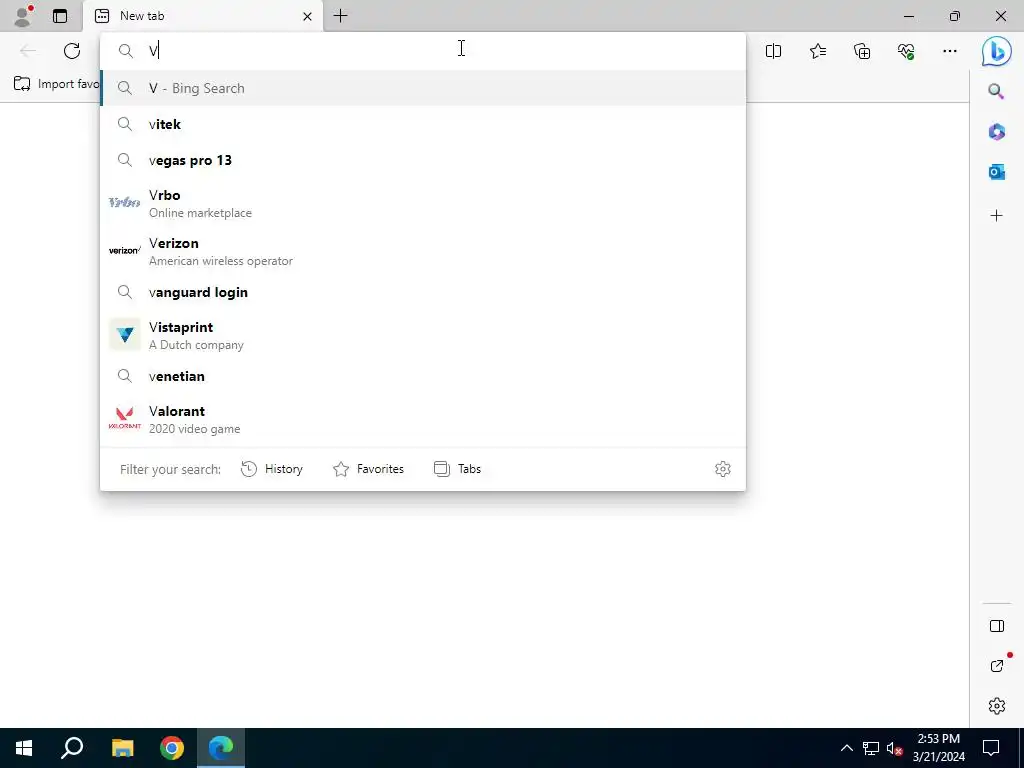1024x768 pixels.
Task: Select the 'vegas pro 13' suggestion
Action: pyautogui.click(x=423, y=160)
